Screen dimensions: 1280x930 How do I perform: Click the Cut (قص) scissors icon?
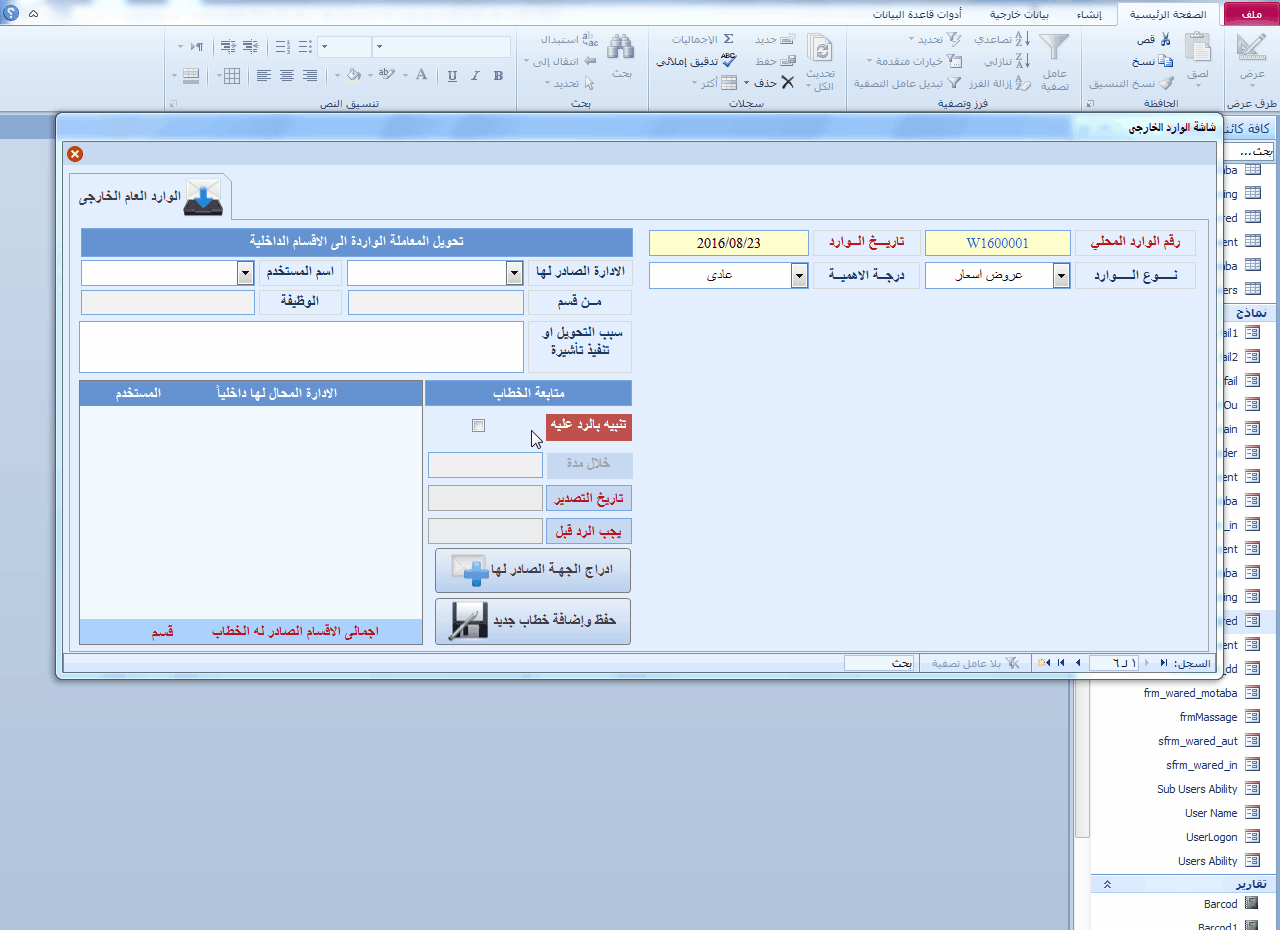(x=1165, y=40)
